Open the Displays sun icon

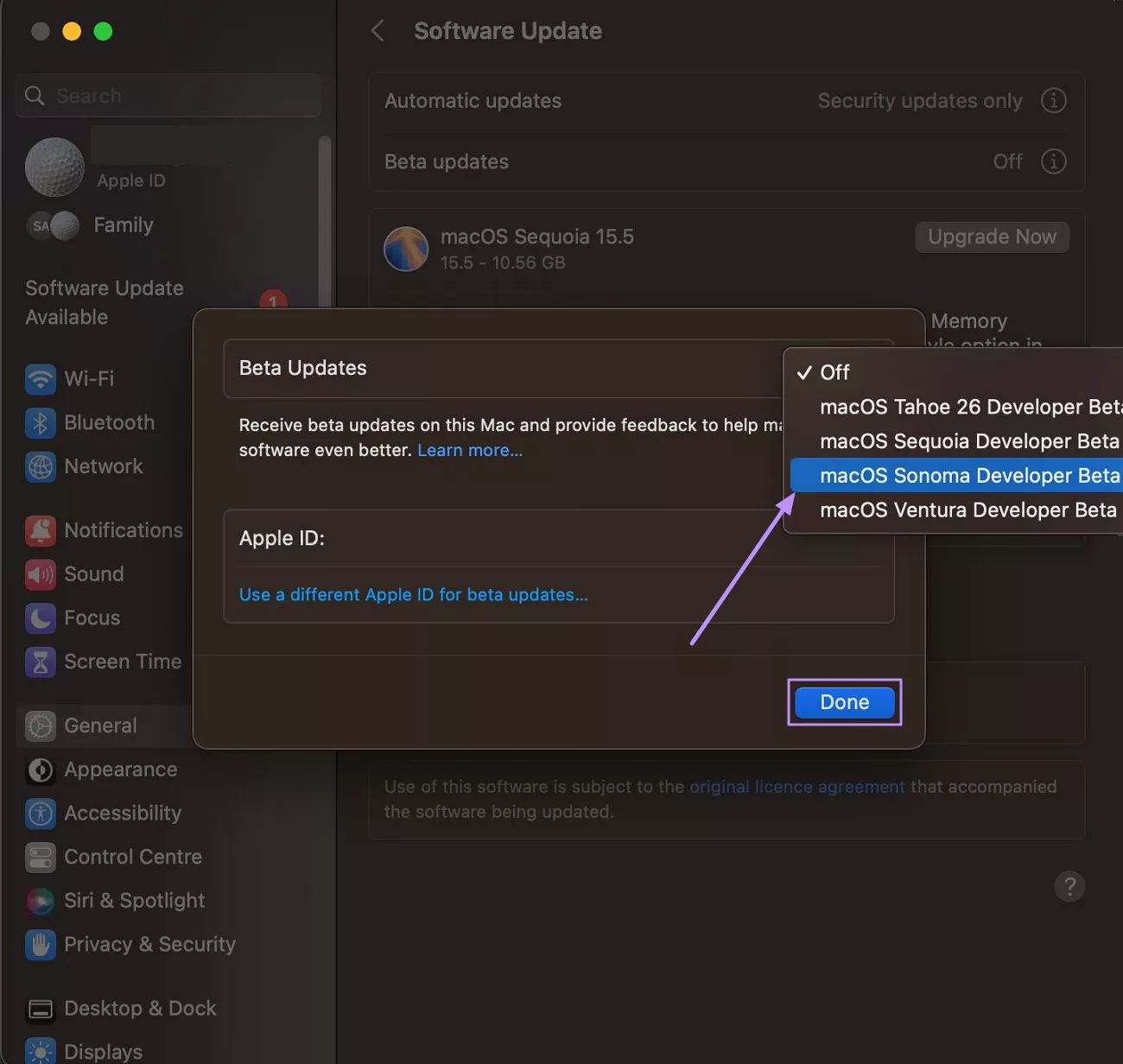coord(40,1052)
